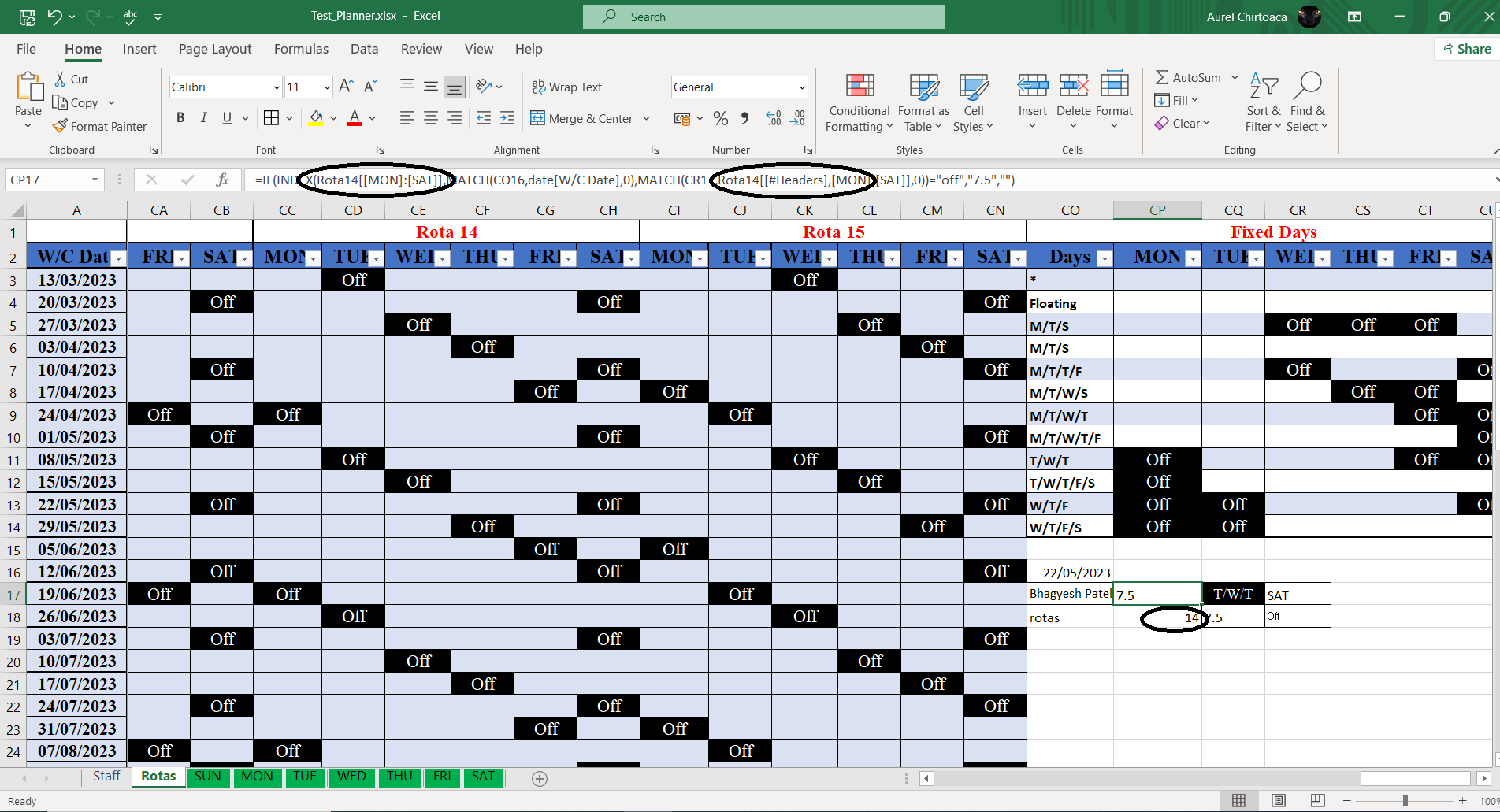Apply Percent Style number format

pos(719,118)
